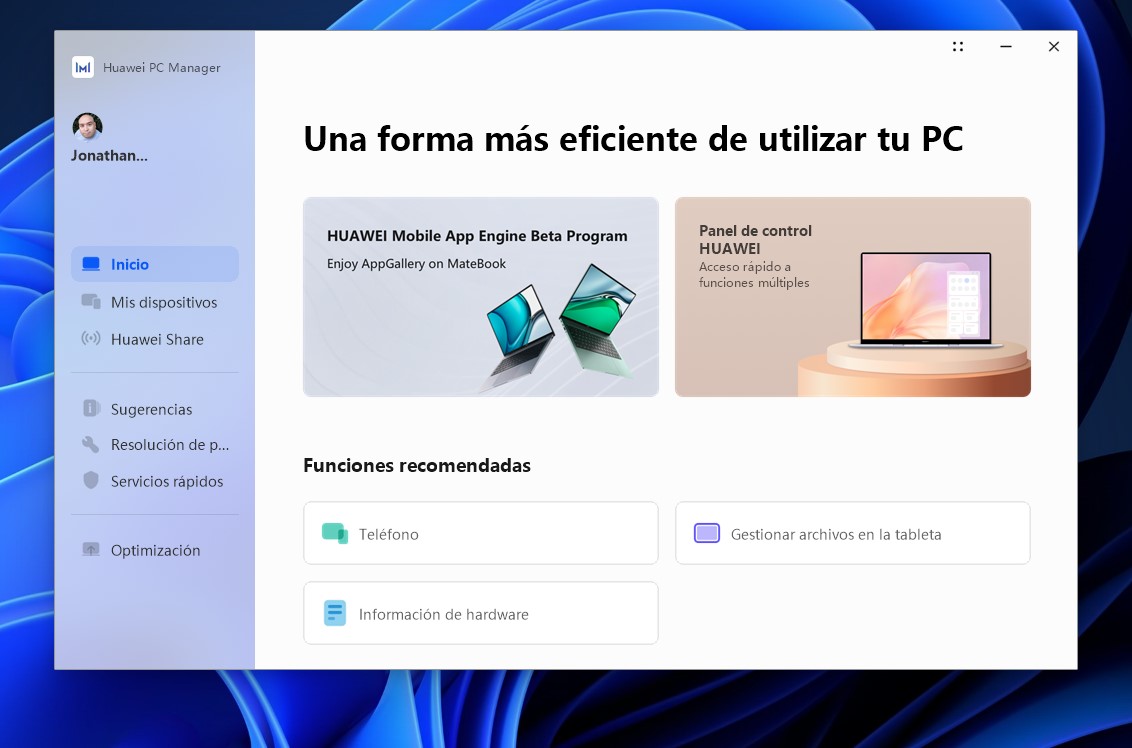Click the purple tablet files icon
The image size is (1132, 748).
(x=707, y=534)
